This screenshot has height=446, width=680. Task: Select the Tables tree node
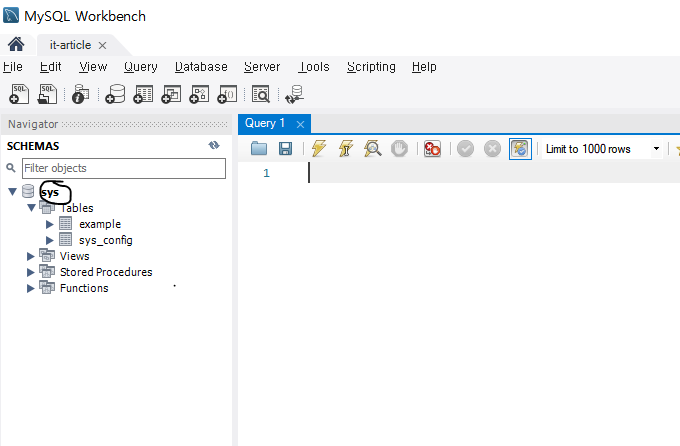coord(77,208)
